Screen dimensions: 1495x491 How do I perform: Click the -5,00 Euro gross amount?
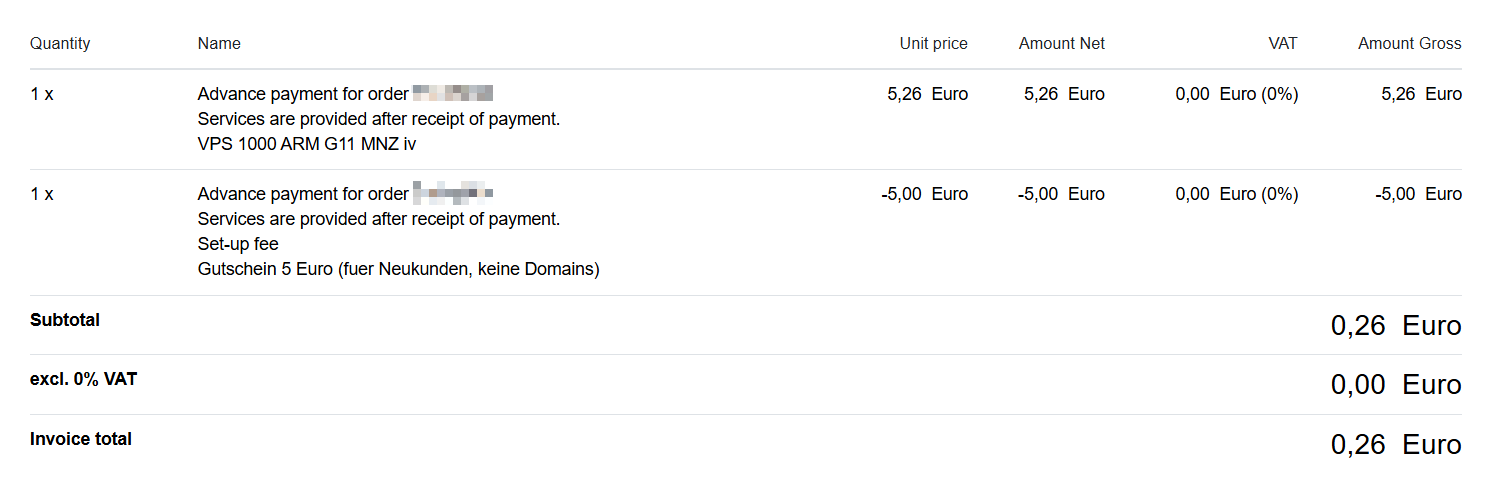tap(1418, 194)
